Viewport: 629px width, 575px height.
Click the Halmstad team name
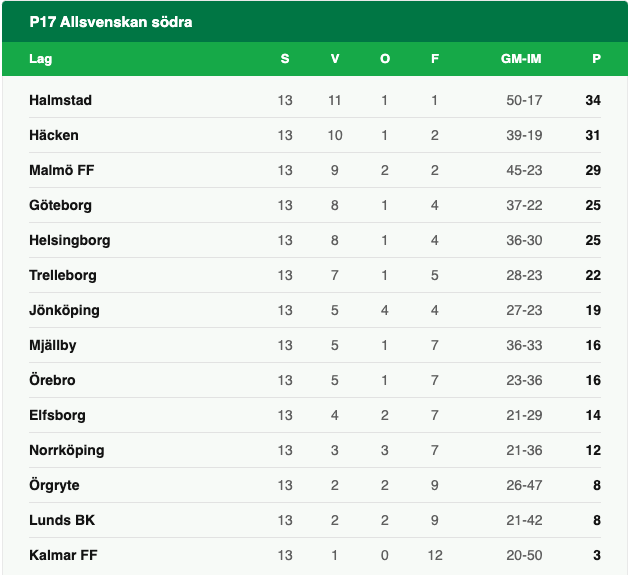point(60,100)
